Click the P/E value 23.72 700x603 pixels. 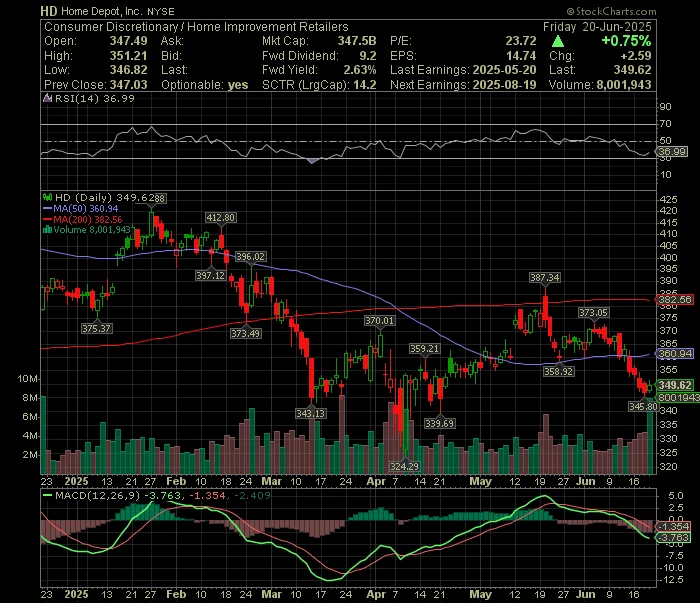coord(521,41)
